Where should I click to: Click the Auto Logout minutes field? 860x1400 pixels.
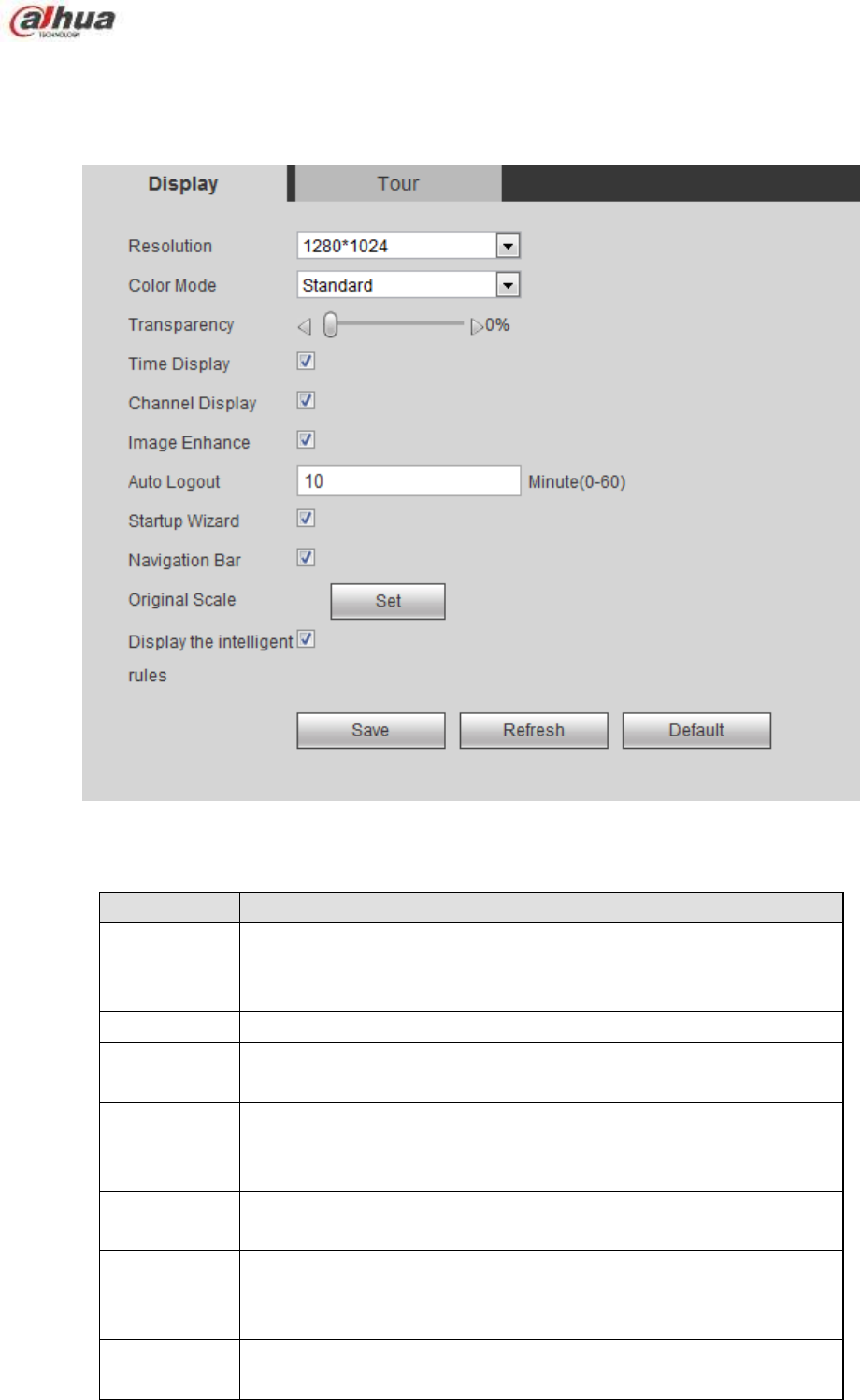408,481
